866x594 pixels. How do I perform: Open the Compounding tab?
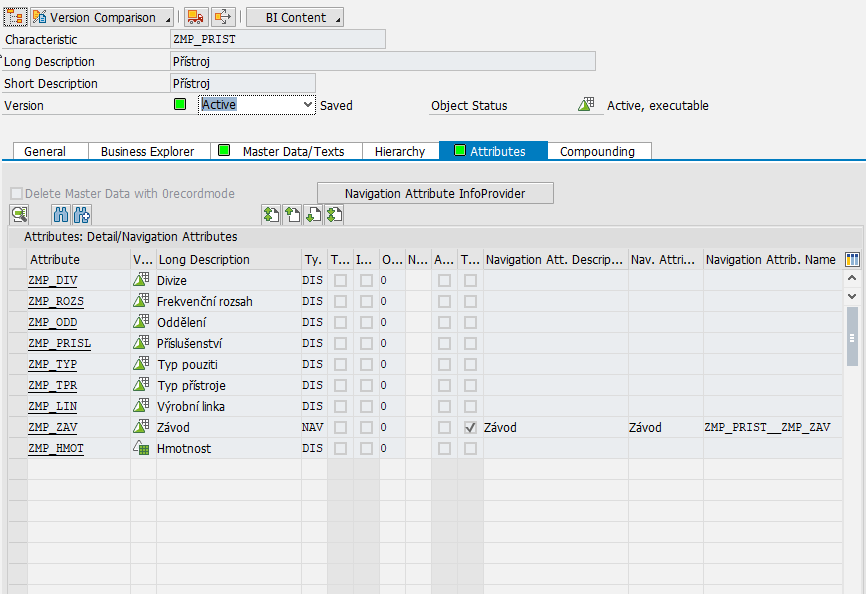tap(597, 151)
